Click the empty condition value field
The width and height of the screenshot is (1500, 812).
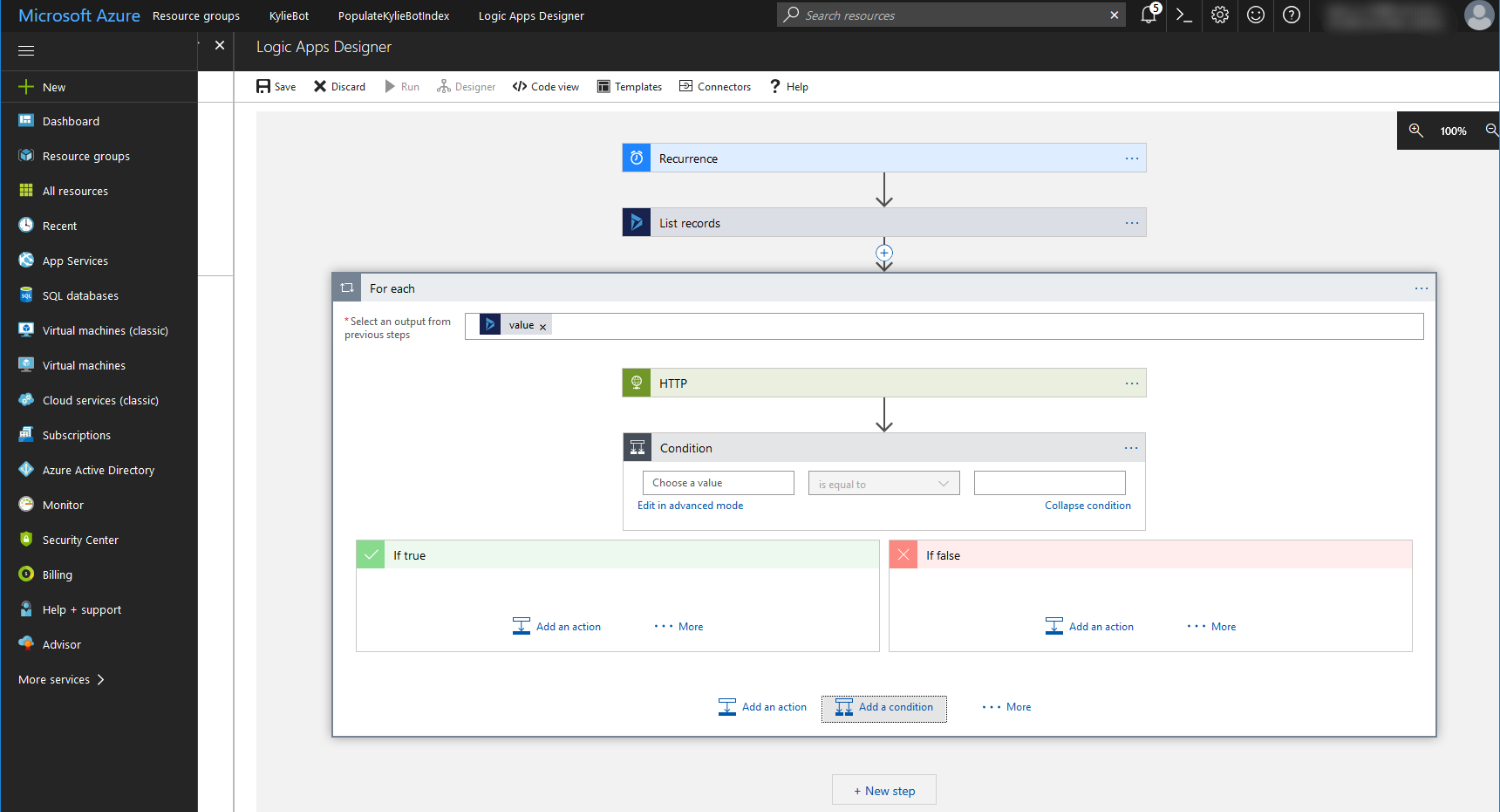click(x=1050, y=483)
